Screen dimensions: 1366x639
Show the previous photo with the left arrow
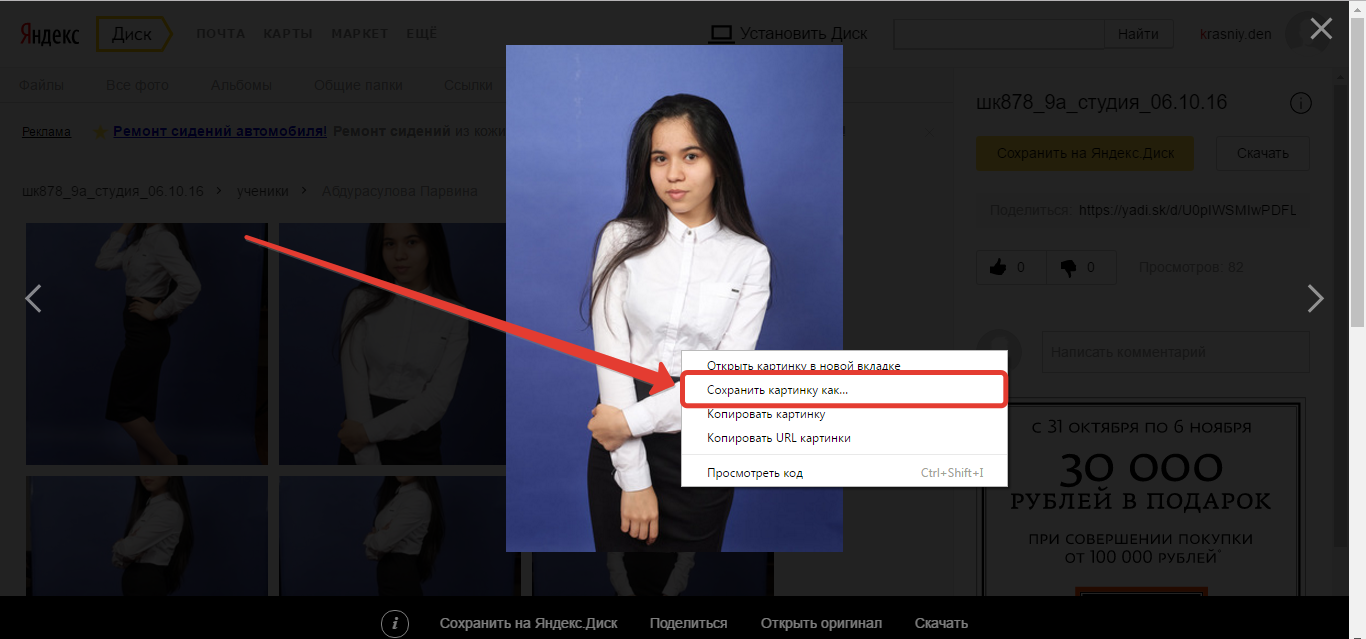coord(34,298)
